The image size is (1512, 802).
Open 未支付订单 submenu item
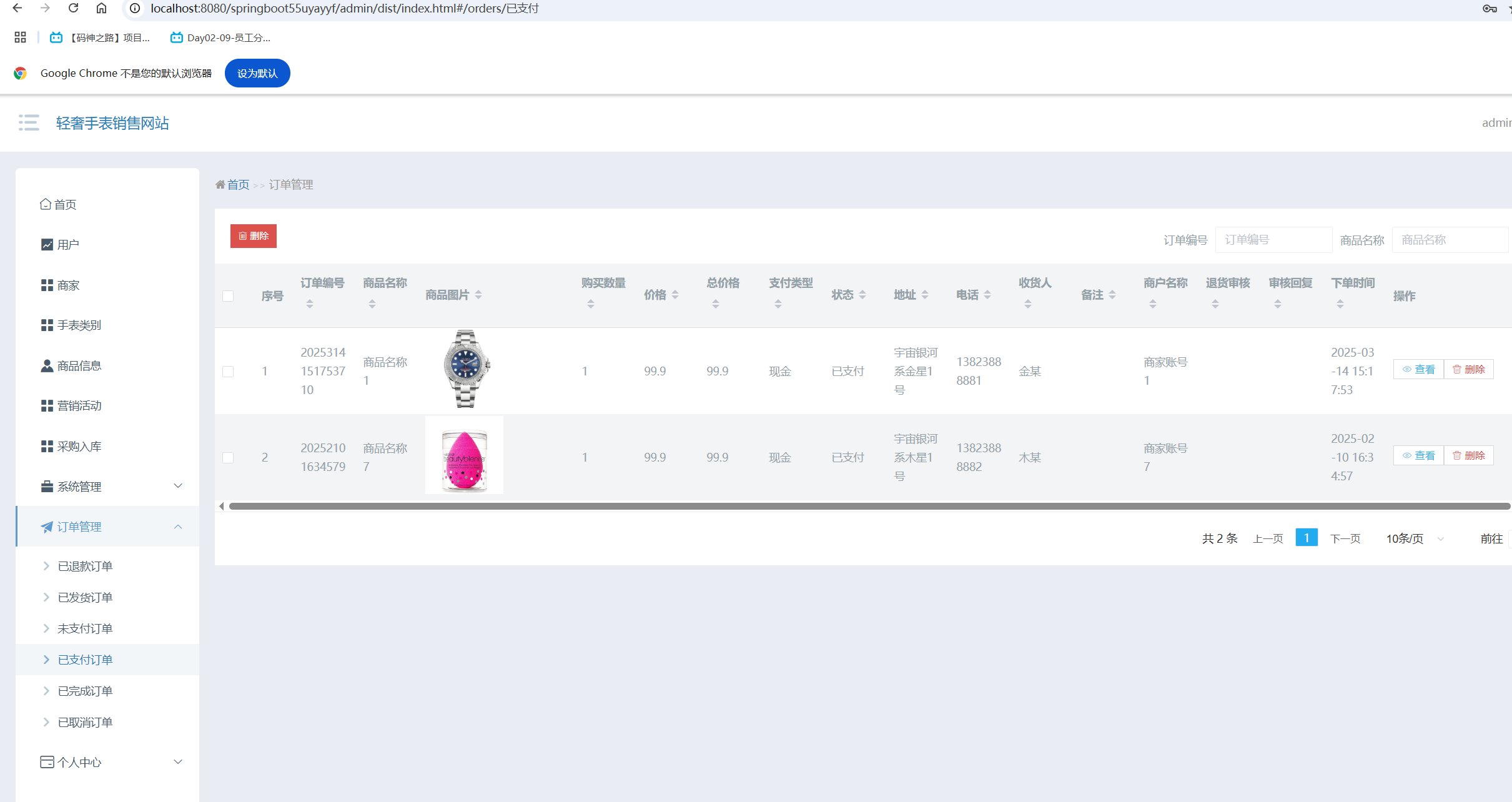[85, 628]
